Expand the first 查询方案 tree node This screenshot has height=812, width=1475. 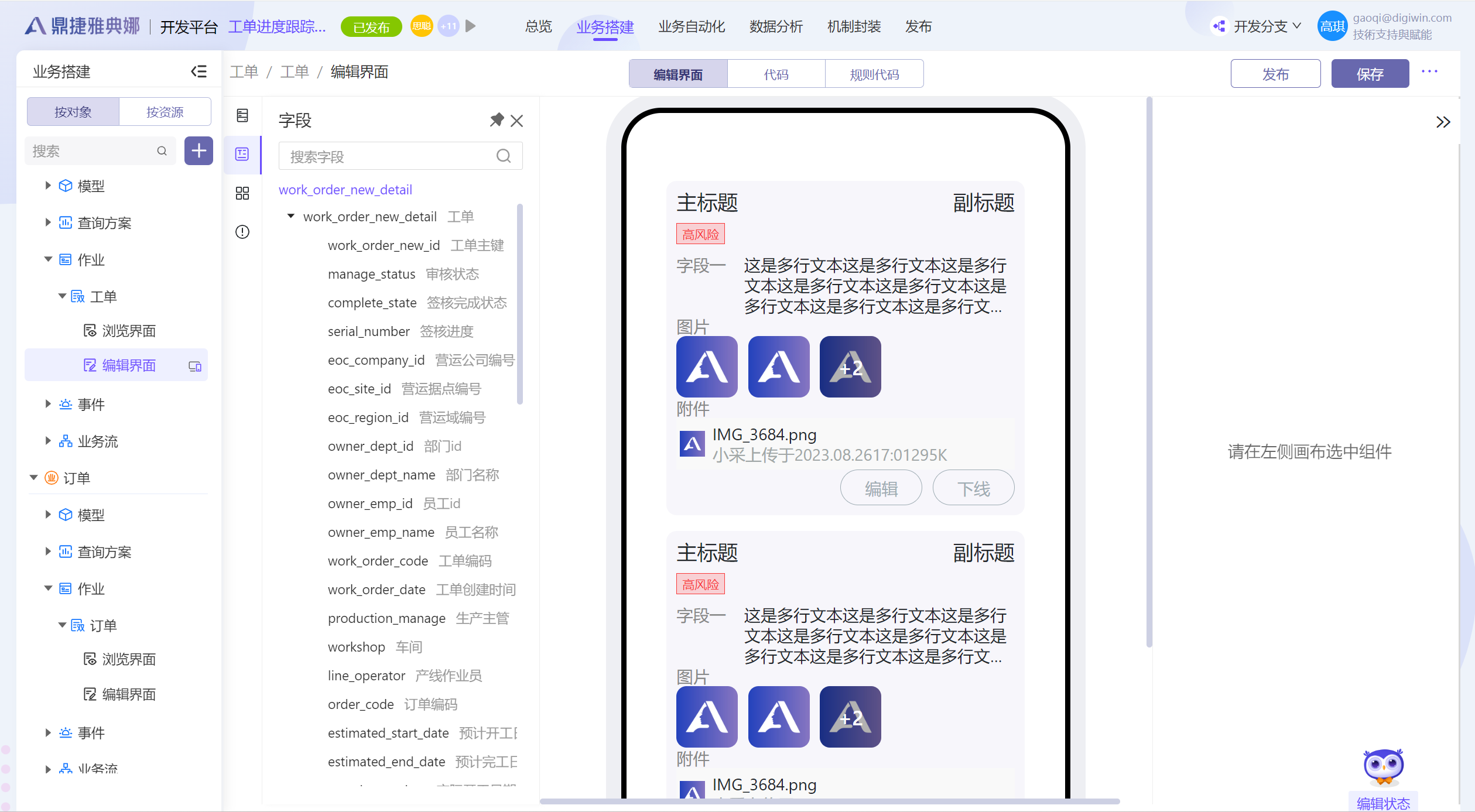coord(48,222)
